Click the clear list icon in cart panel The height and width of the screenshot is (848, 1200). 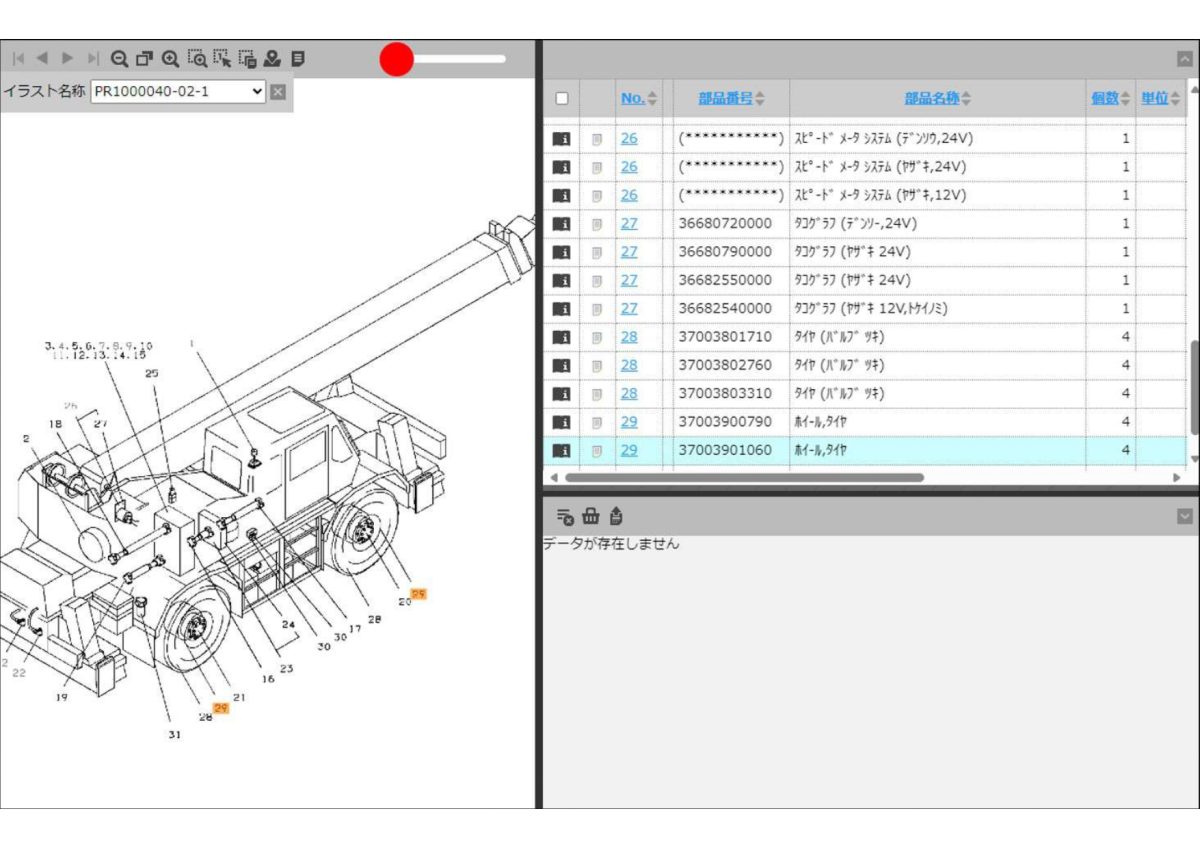(x=565, y=516)
